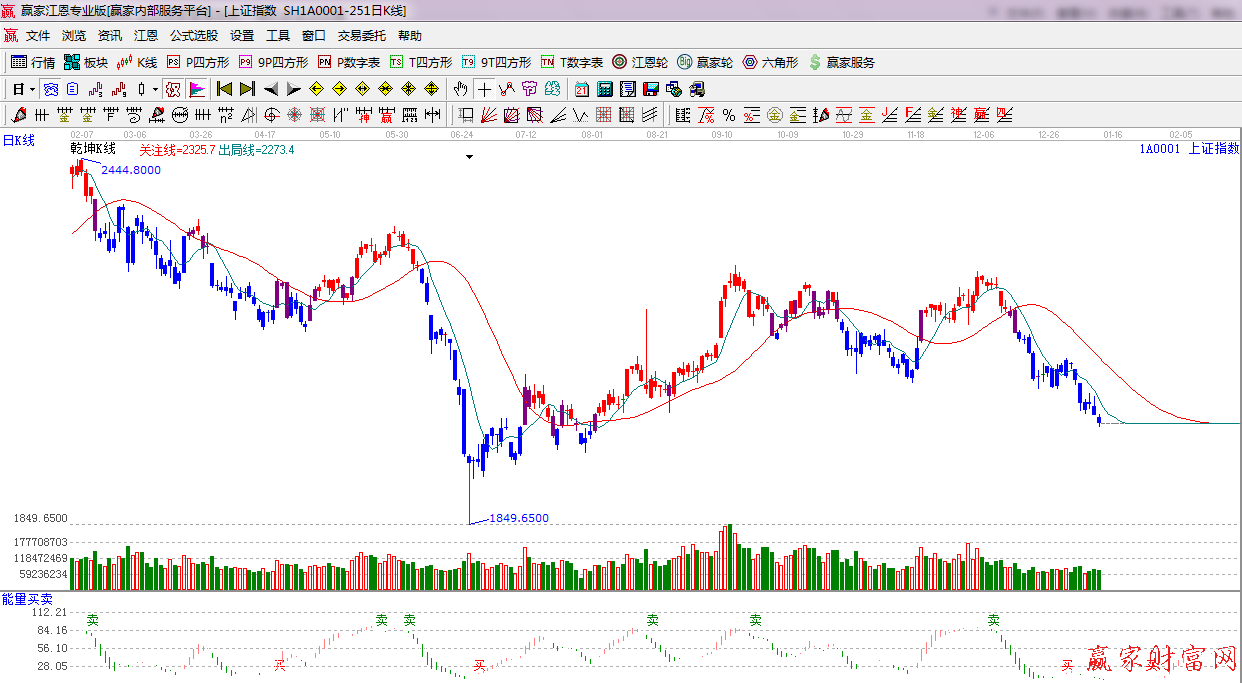The width and height of the screenshot is (1242, 683).
Task: Open the 交易委托 menu
Action: click(361, 36)
